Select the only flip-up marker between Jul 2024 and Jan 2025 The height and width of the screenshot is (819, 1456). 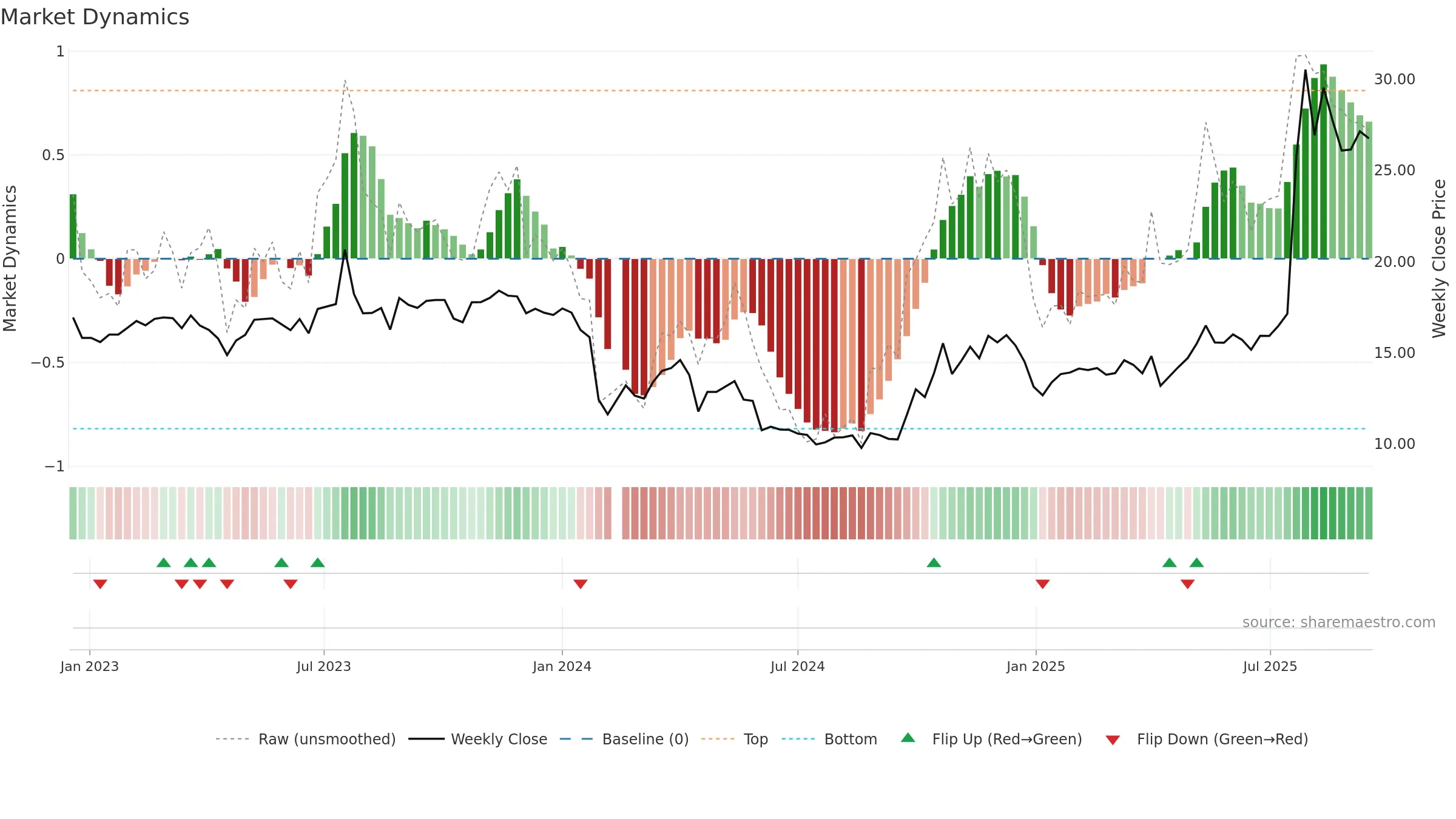pos(934,562)
